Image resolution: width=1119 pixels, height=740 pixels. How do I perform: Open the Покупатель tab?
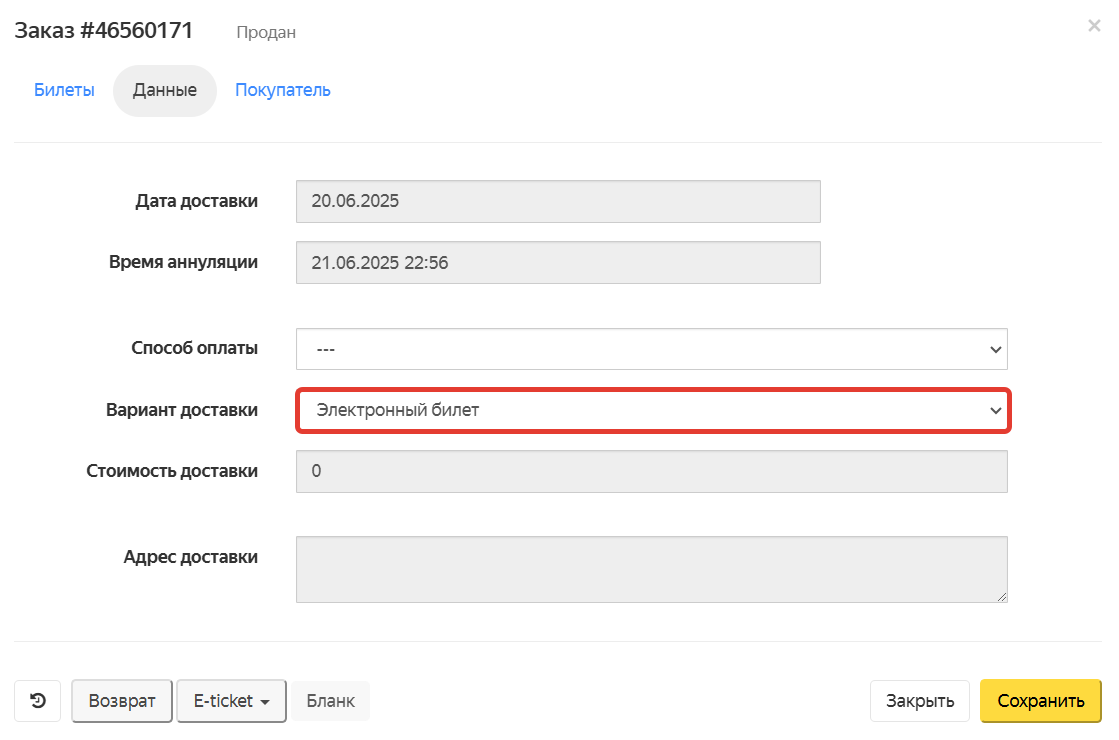283,90
